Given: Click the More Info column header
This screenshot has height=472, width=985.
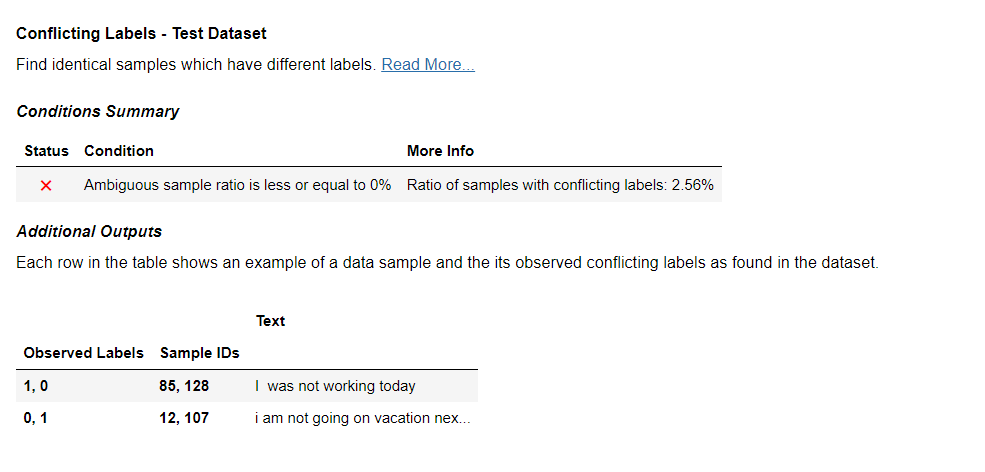Looking at the screenshot, I should pos(440,151).
